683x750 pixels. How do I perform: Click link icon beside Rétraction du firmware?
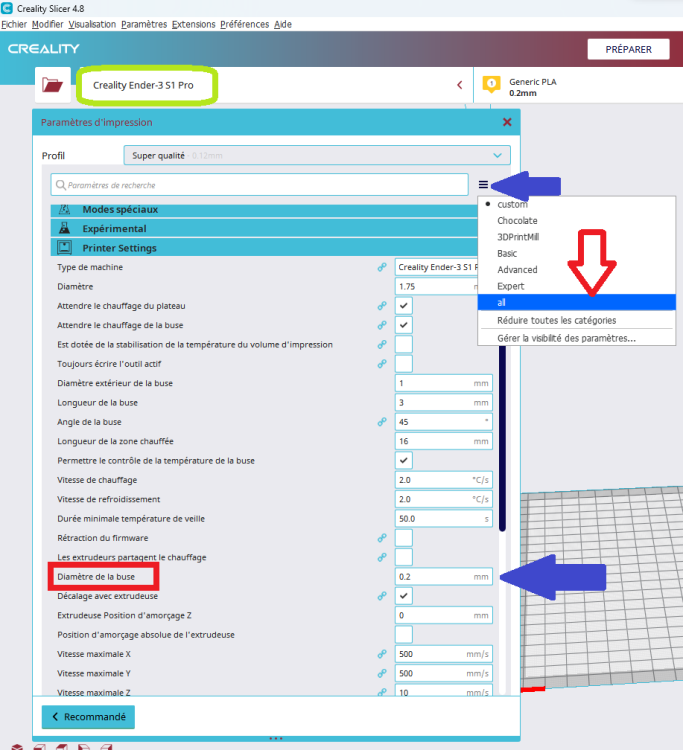pyautogui.click(x=382, y=538)
